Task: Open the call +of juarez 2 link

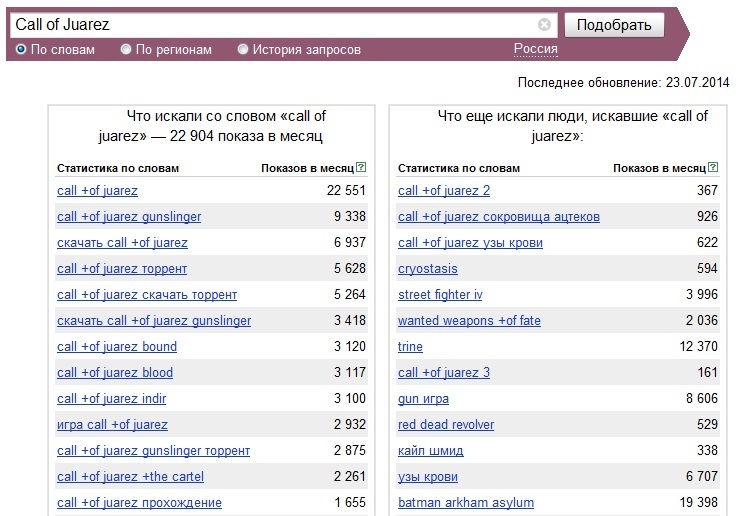Action: [444, 191]
